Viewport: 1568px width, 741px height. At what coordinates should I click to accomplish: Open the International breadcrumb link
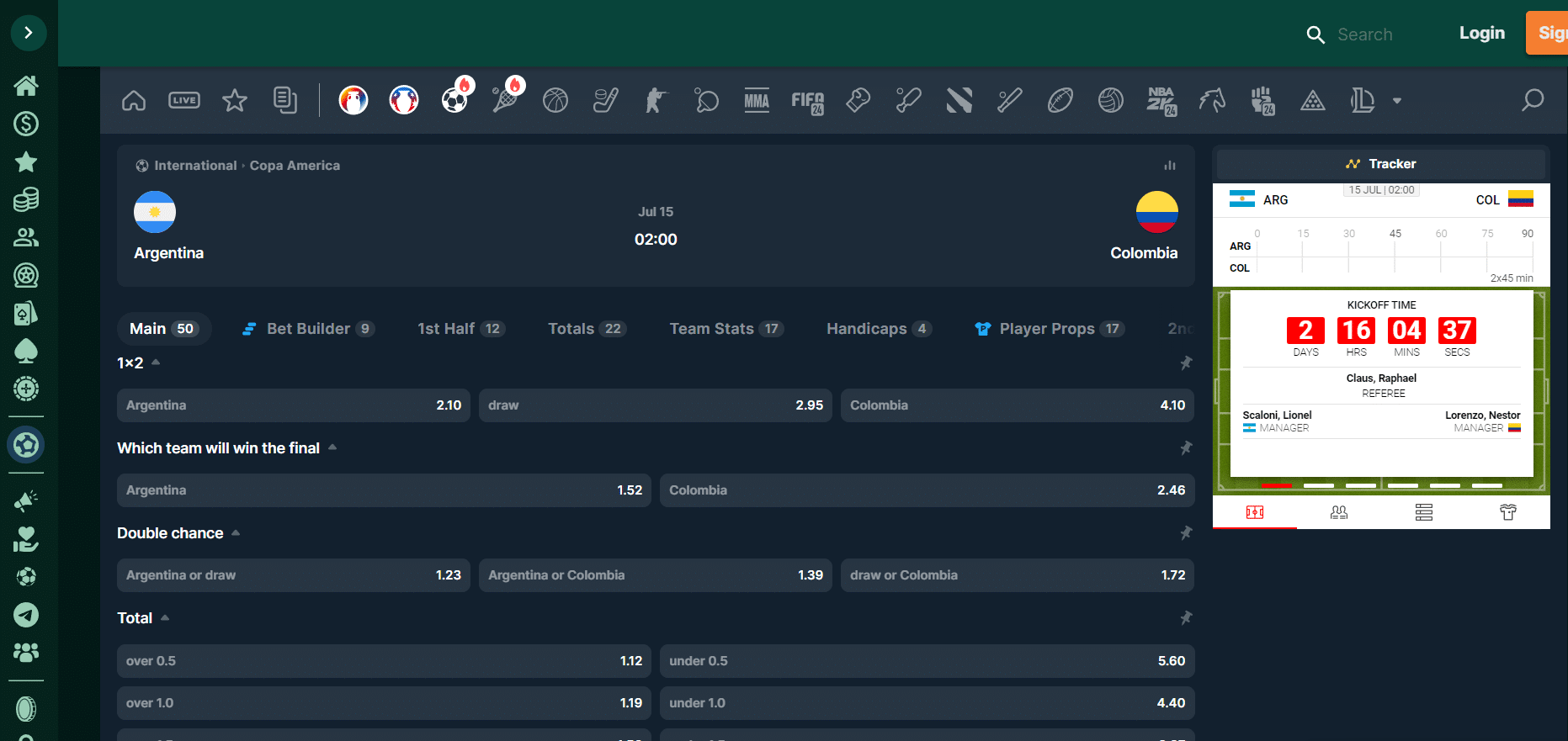click(x=195, y=166)
